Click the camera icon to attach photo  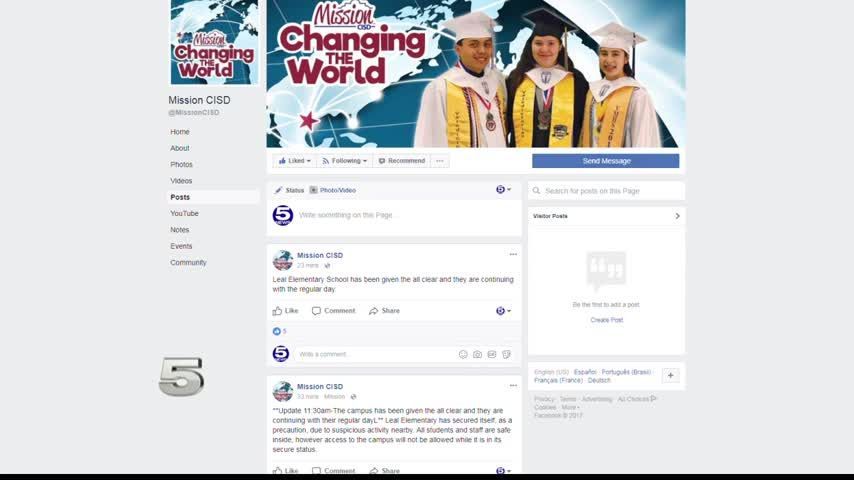click(x=477, y=354)
